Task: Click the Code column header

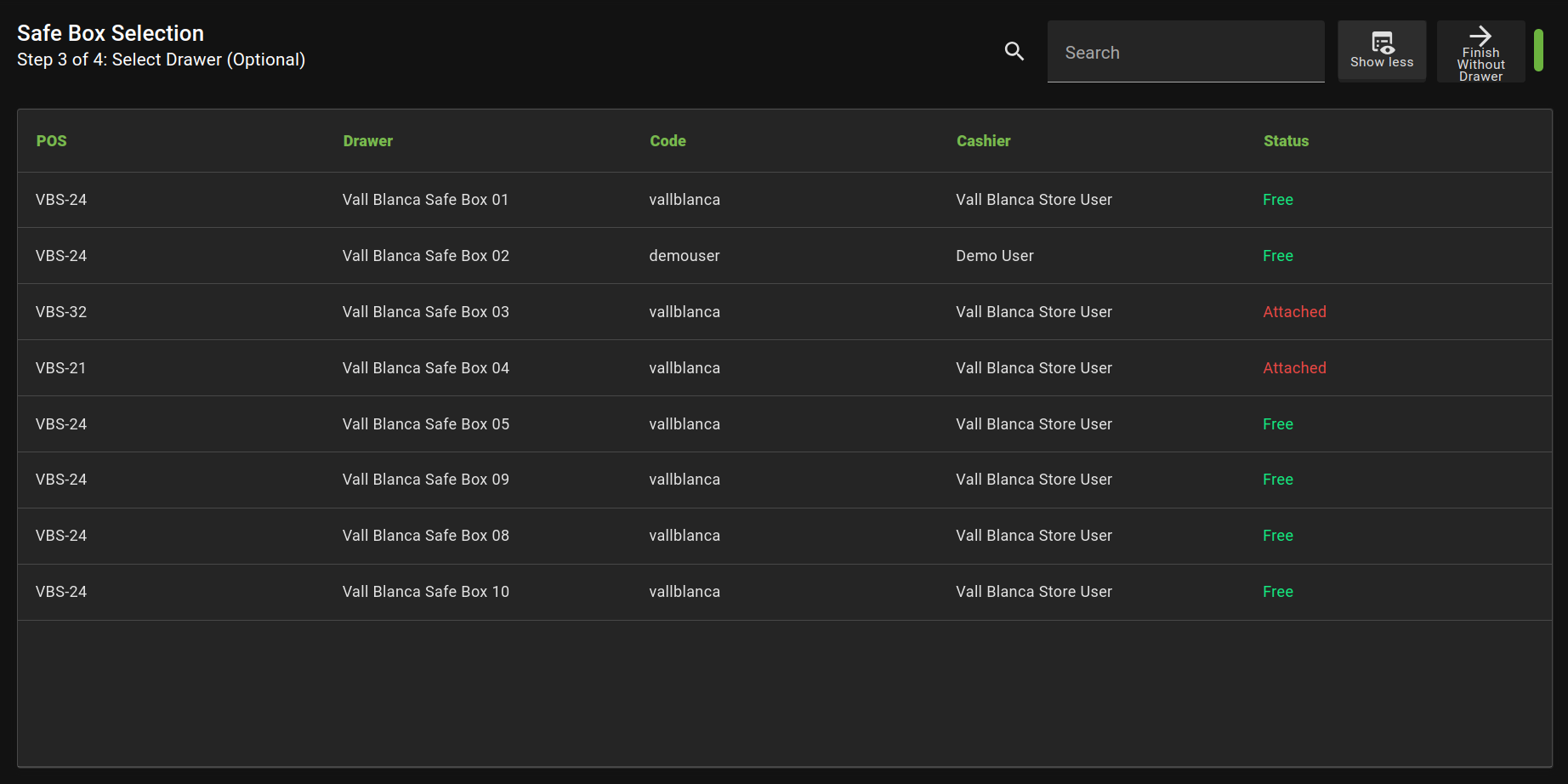Action: [x=668, y=141]
